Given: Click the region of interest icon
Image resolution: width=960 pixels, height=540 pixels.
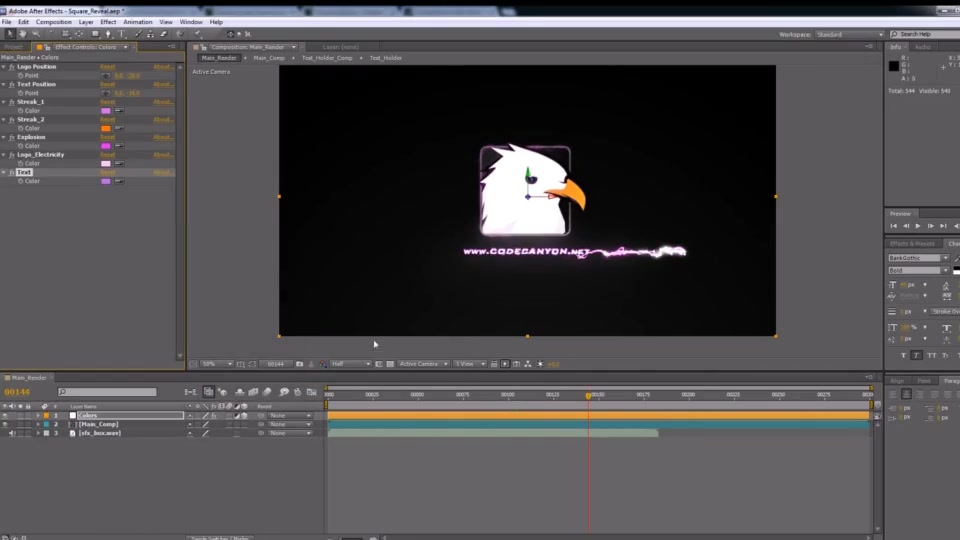Looking at the screenshot, I should (x=252, y=364).
